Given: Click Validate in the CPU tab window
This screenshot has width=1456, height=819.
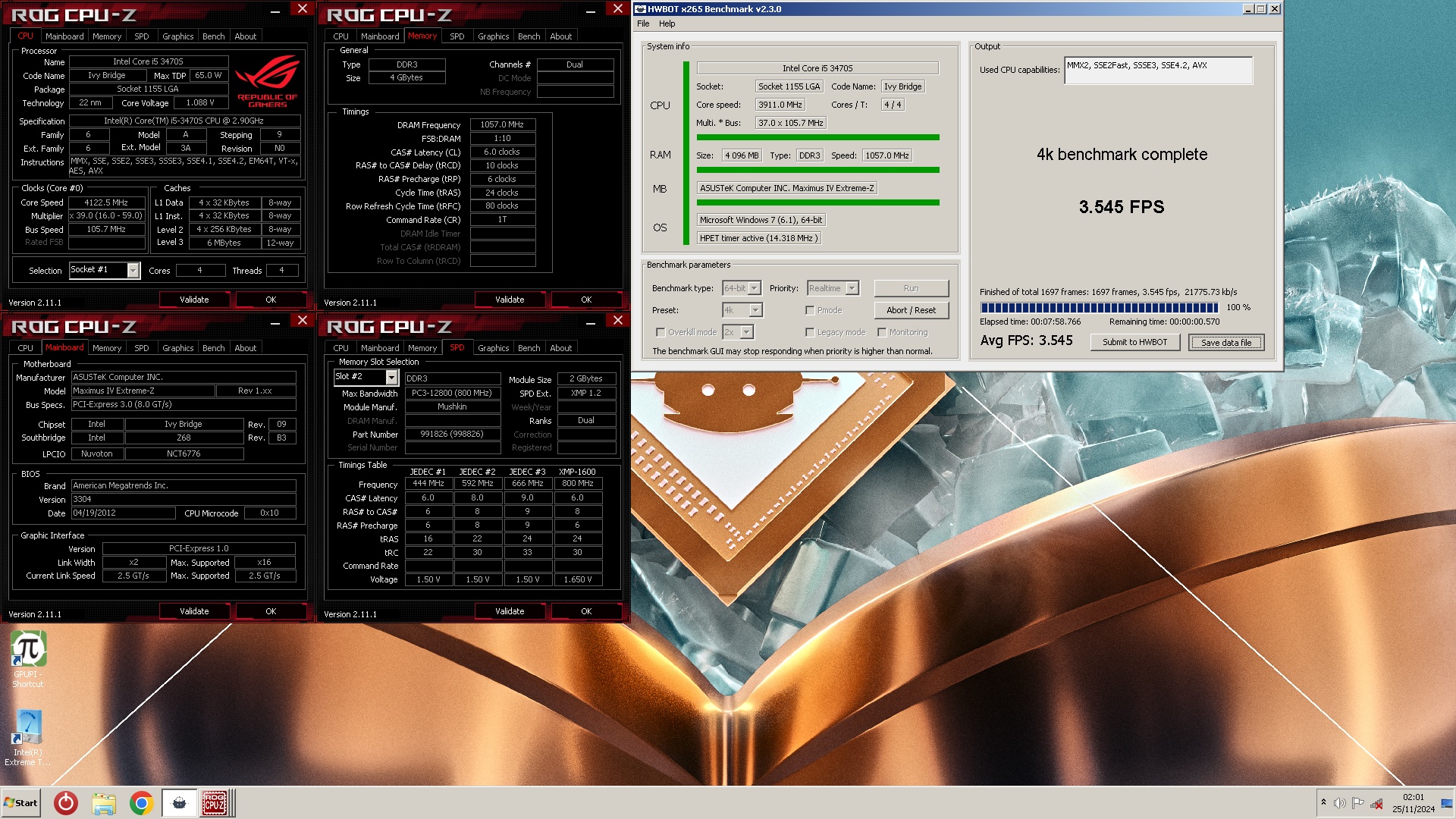Looking at the screenshot, I should point(194,300).
